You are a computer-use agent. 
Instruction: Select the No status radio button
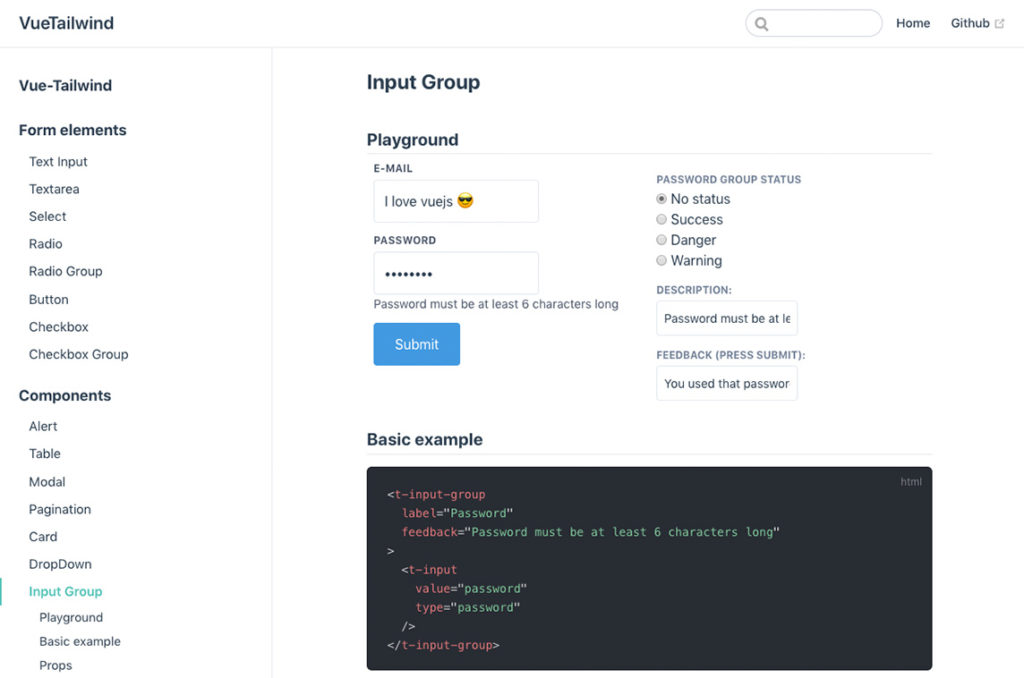pos(661,199)
